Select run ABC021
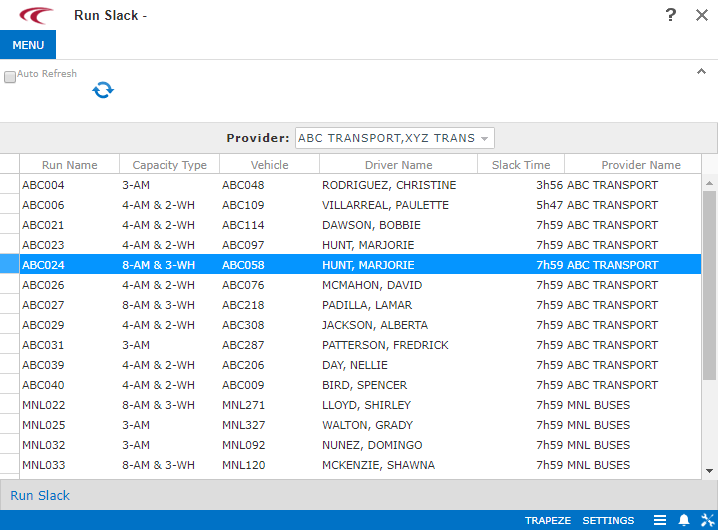The image size is (718, 530). tap(43, 225)
